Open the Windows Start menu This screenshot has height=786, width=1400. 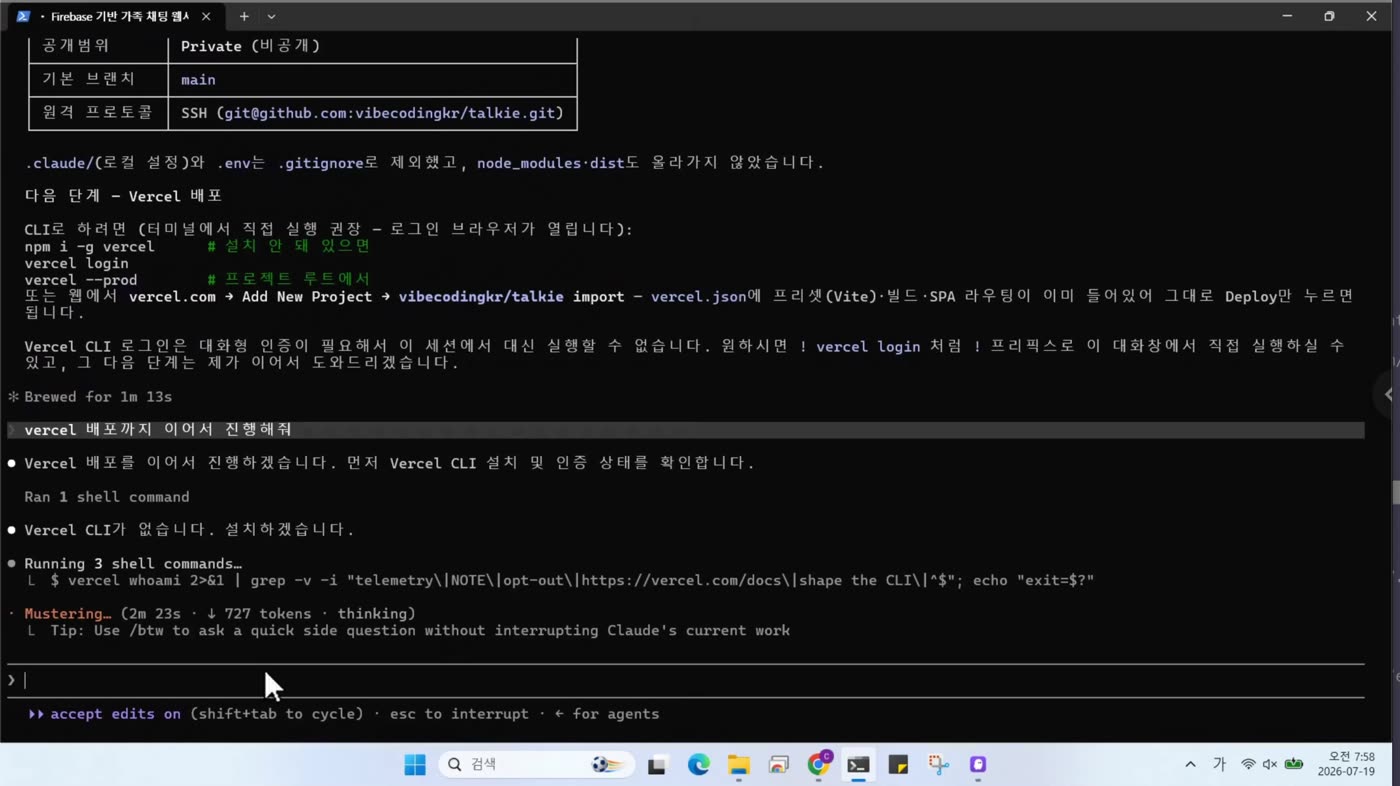click(414, 765)
